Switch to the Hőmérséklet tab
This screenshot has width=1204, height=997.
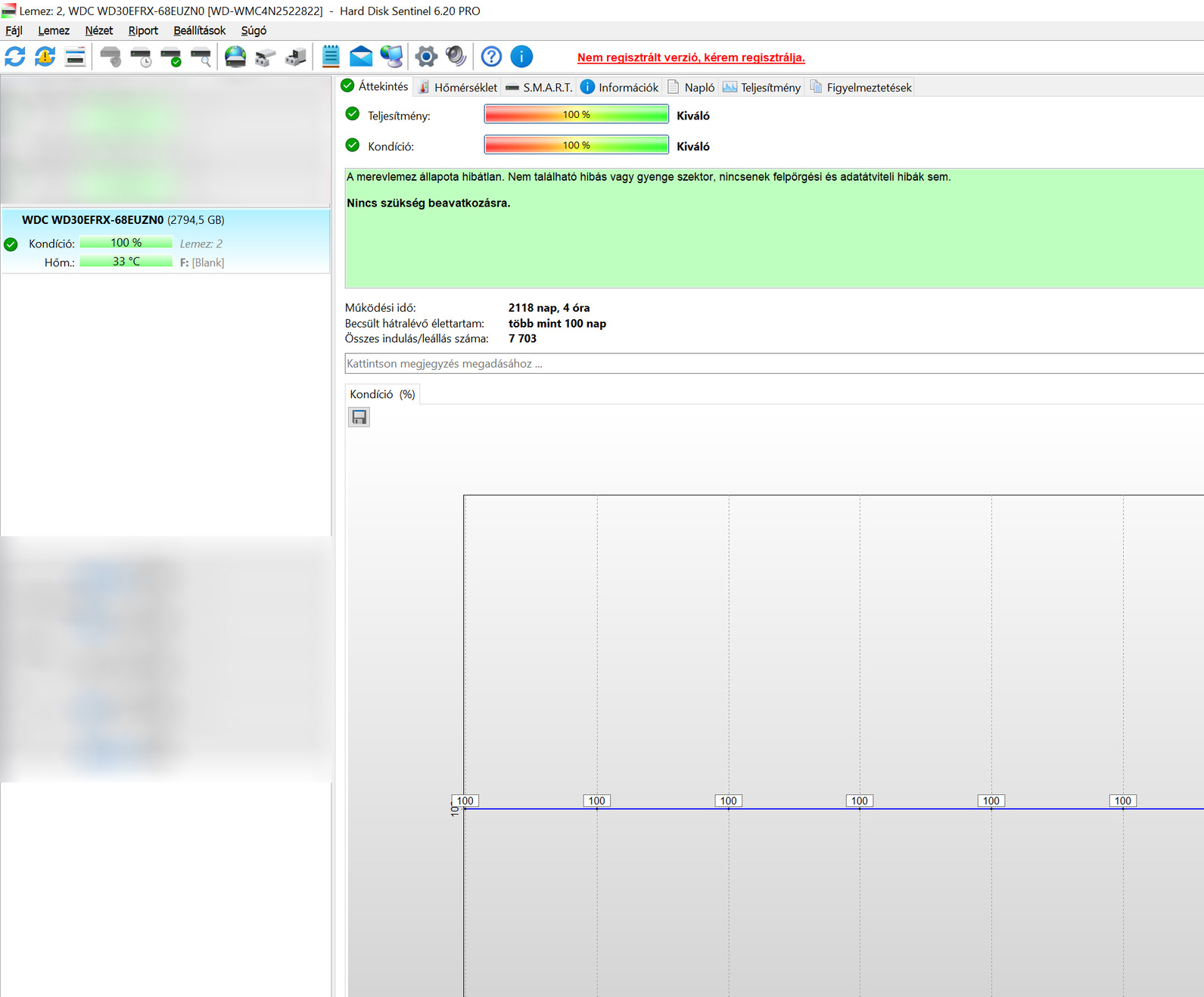458,87
